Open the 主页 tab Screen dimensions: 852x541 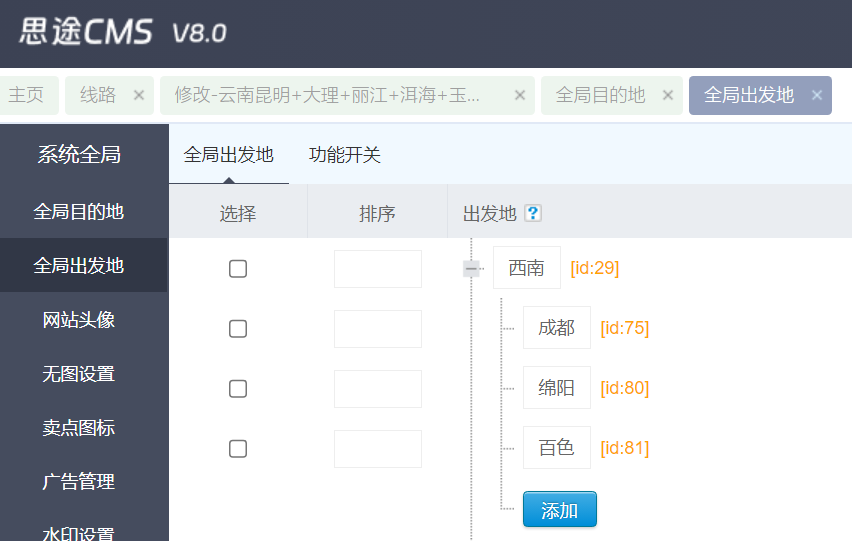click(x=27, y=95)
